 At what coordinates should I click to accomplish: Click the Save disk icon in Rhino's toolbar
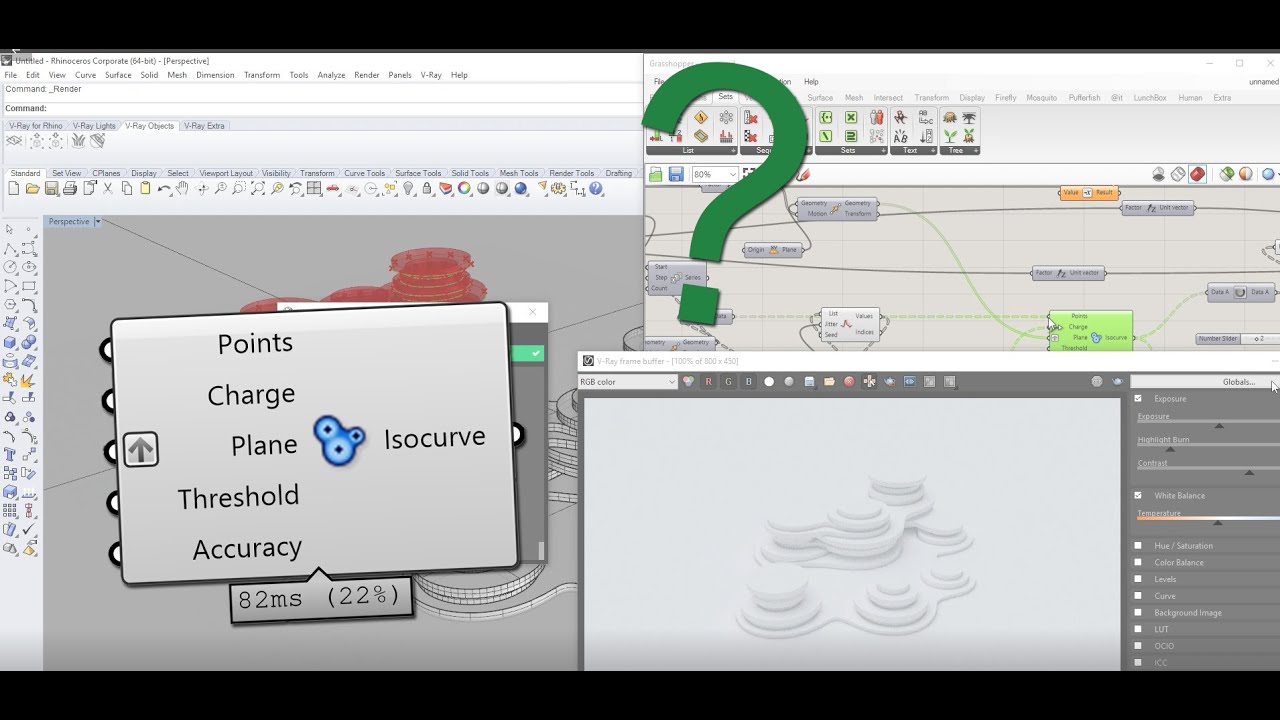click(51, 188)
